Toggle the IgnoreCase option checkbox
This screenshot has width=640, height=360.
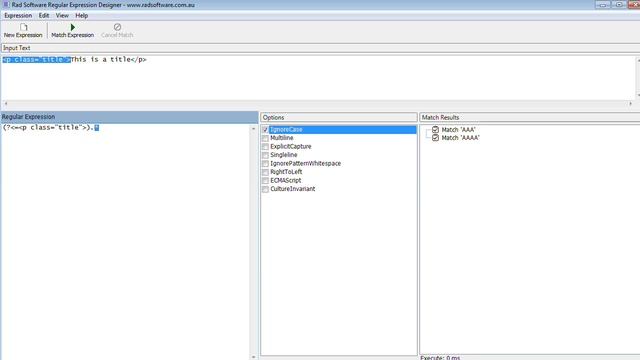[265, 130]
